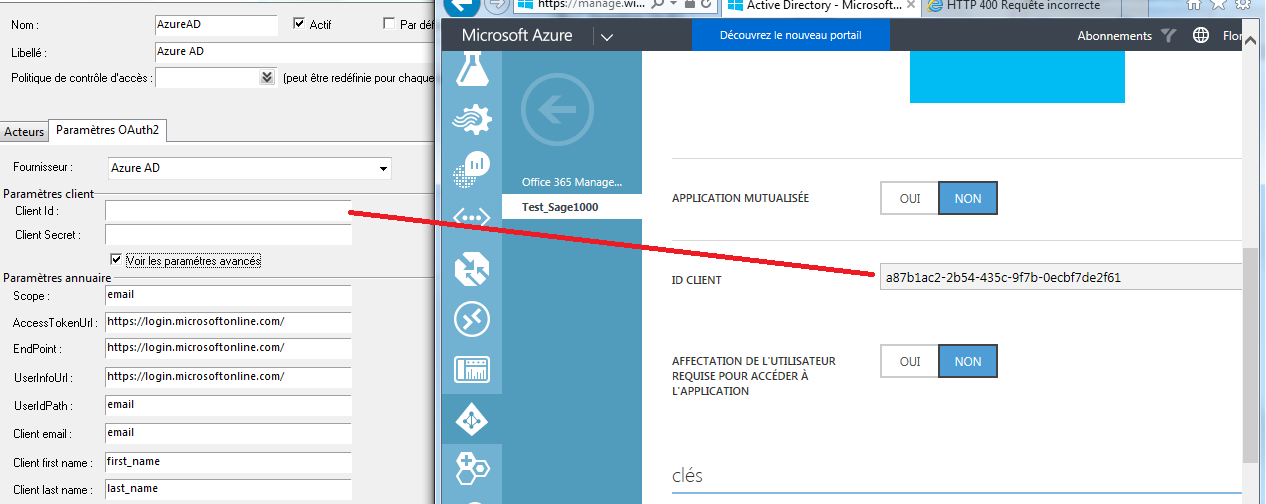
Task: Click the Abonnements link
Action: [x=1114, y=36]
